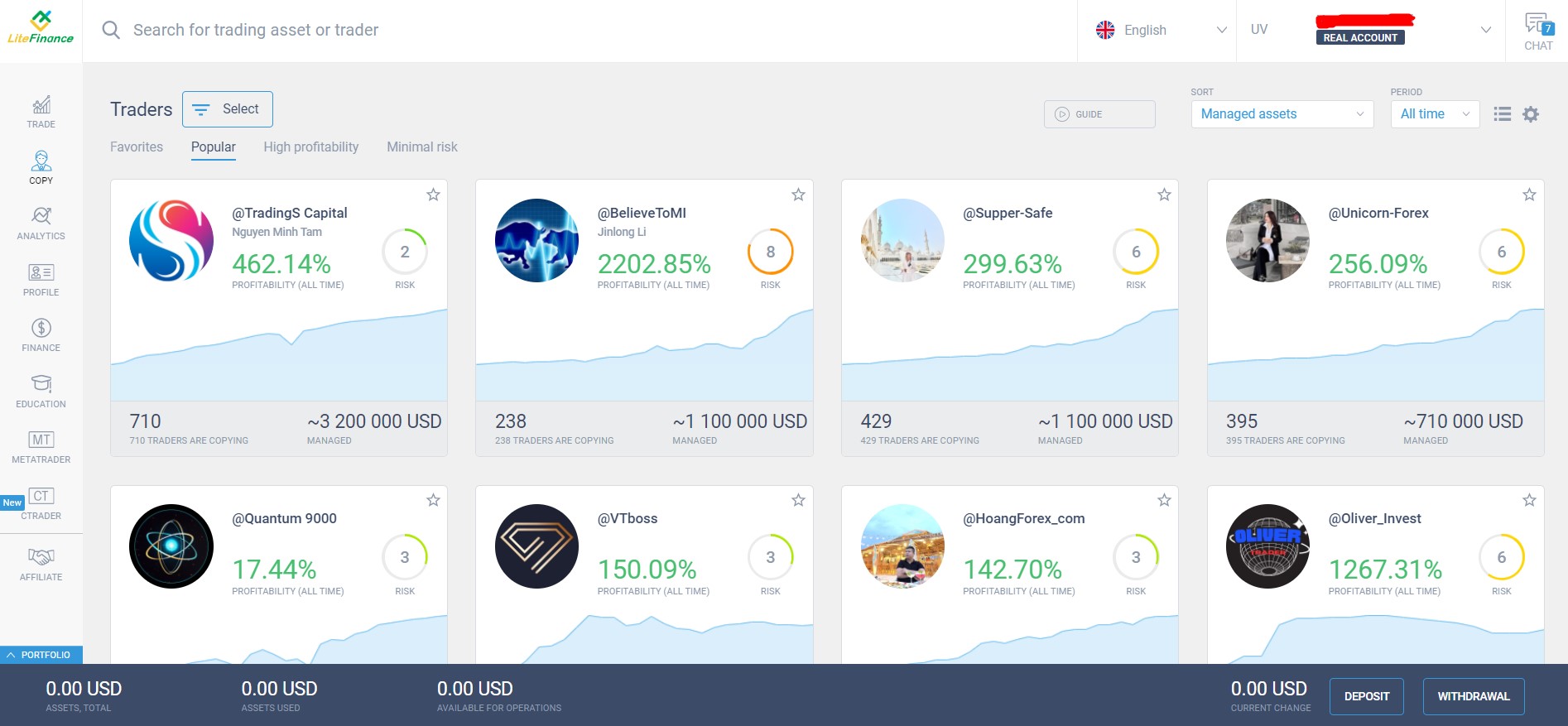Click the search magnifier icon
Image resolution: width=1568 pixels, height=726 pixels.
pos(111,30)
